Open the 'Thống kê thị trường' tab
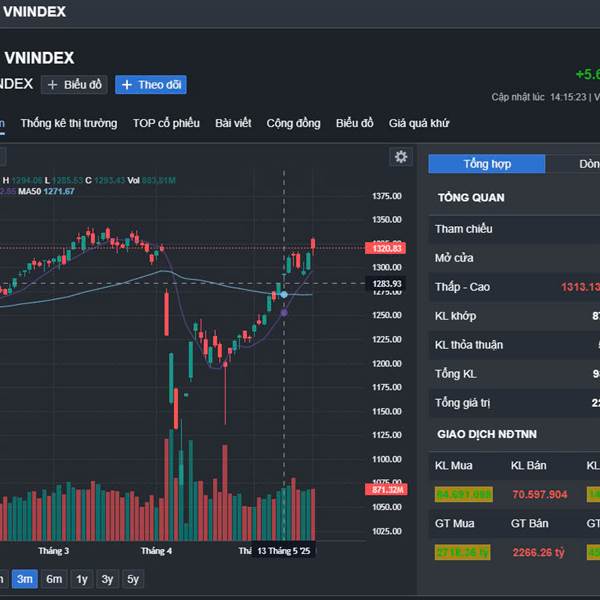 (69, 123)
